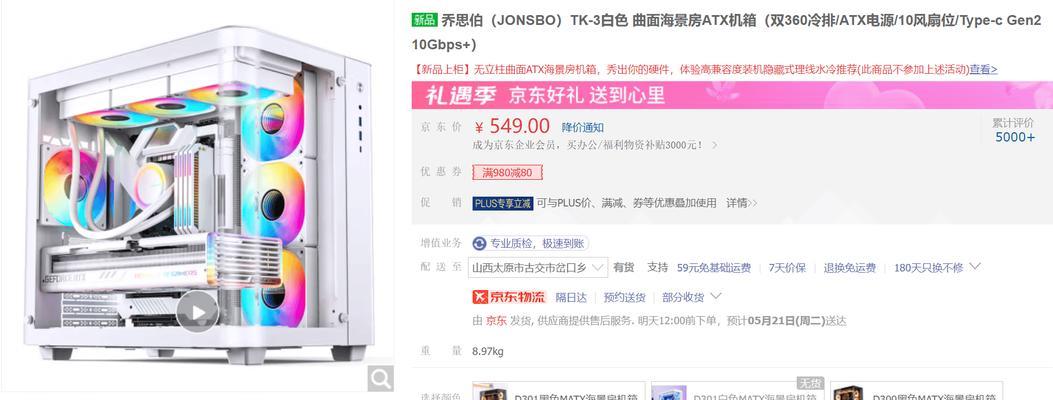Expand promotion 详情 details

741,203
